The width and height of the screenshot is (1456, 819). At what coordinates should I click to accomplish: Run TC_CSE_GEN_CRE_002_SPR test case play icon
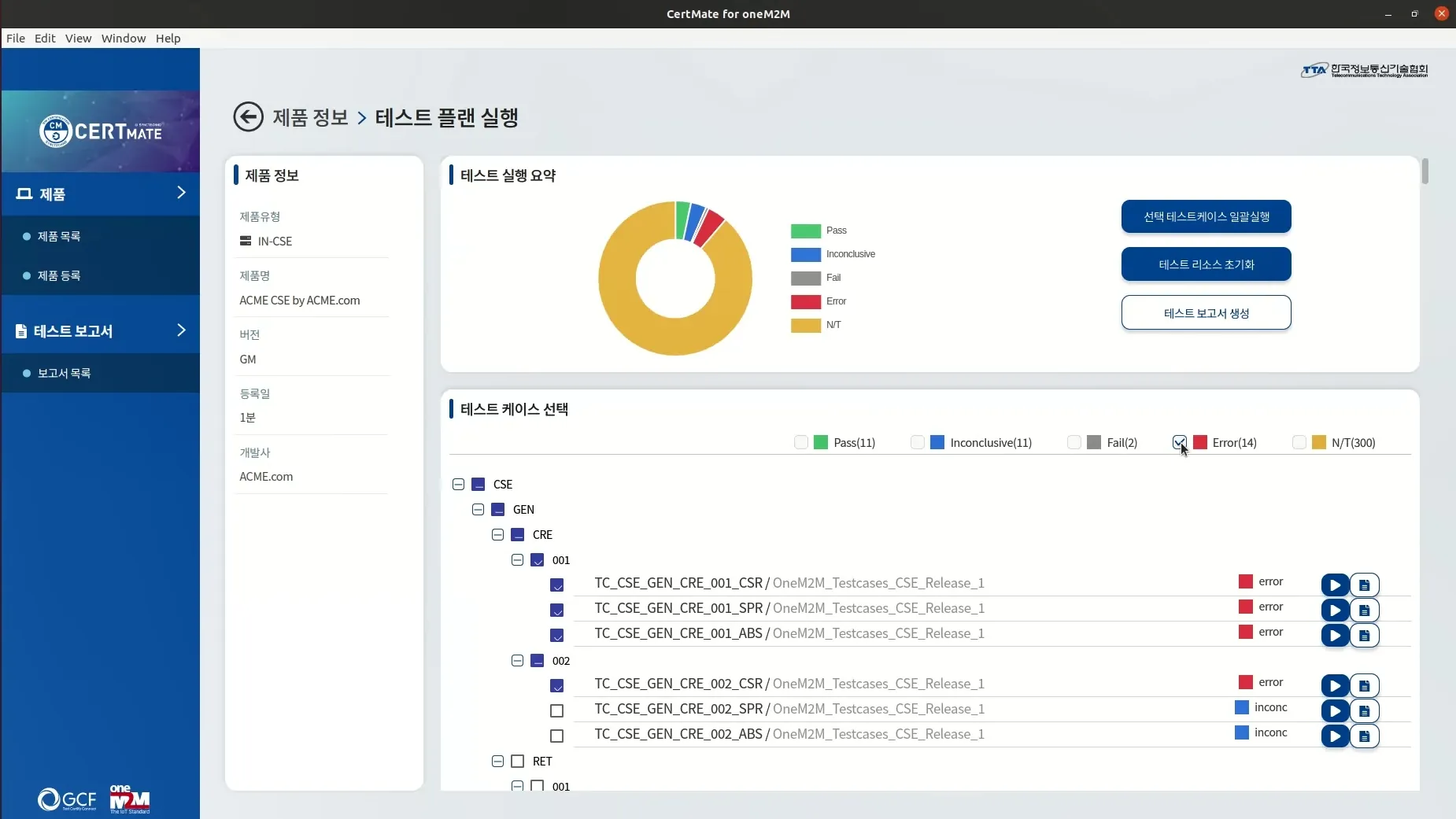coord(1335,711)
